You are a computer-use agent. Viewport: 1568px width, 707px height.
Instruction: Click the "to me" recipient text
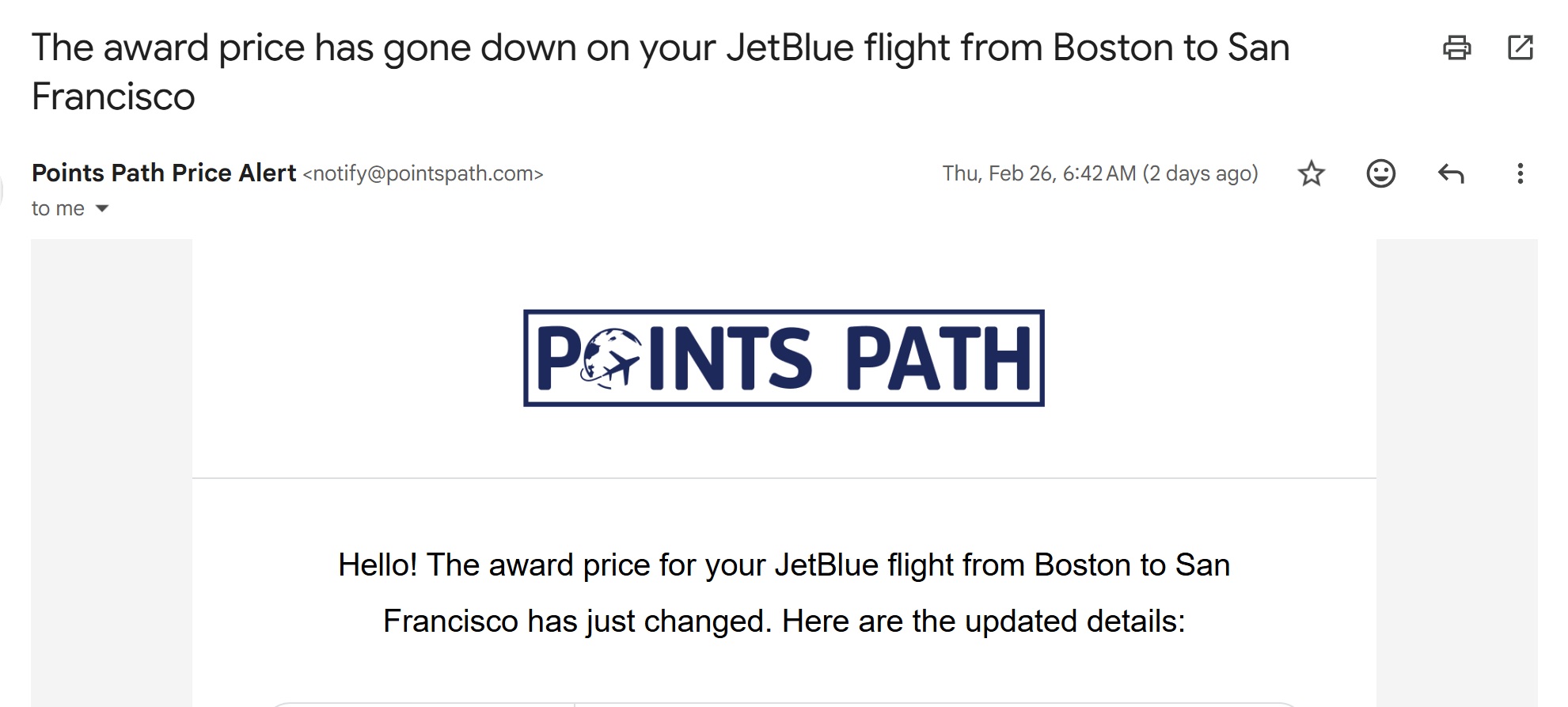point(58,208)
